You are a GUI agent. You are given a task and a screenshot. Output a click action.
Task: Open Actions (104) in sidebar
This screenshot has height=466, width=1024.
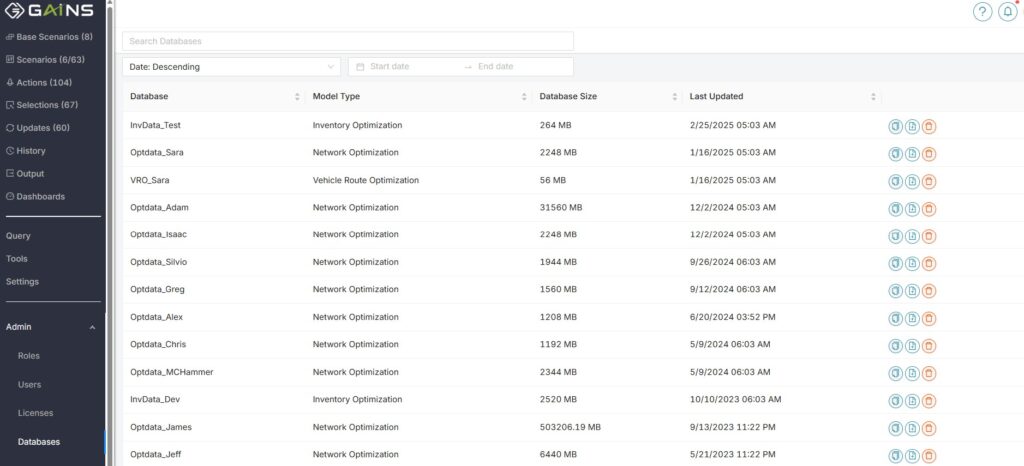(39, 82)
